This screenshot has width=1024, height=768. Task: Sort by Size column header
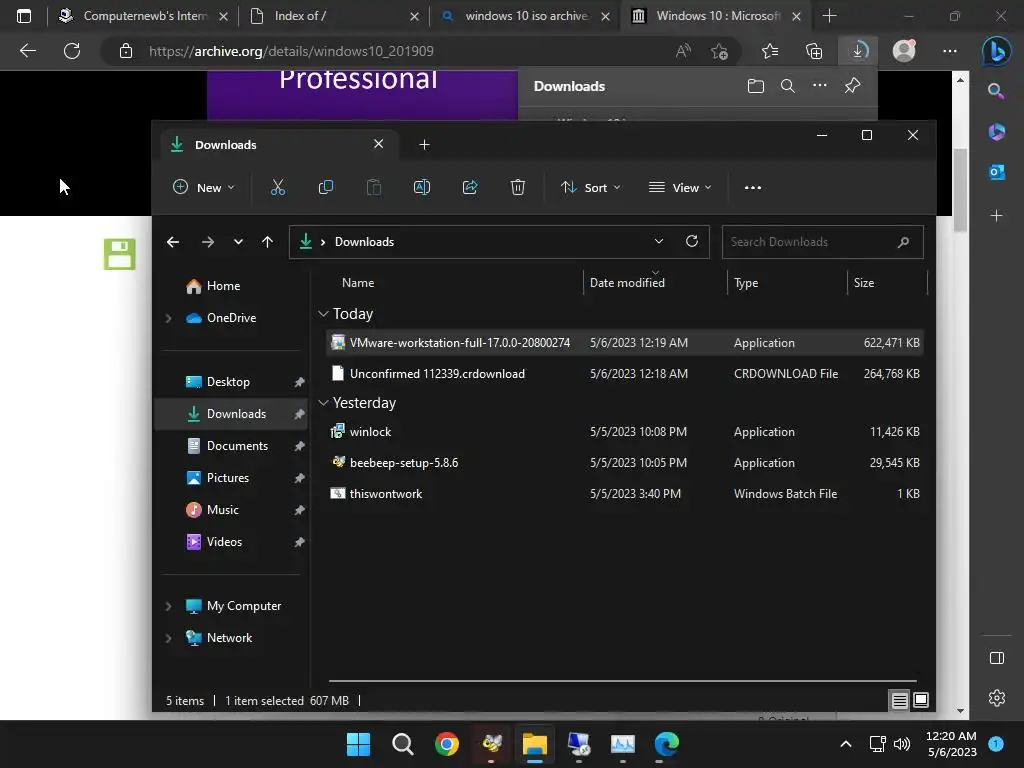pyautogui.click(x=863, y=283)
